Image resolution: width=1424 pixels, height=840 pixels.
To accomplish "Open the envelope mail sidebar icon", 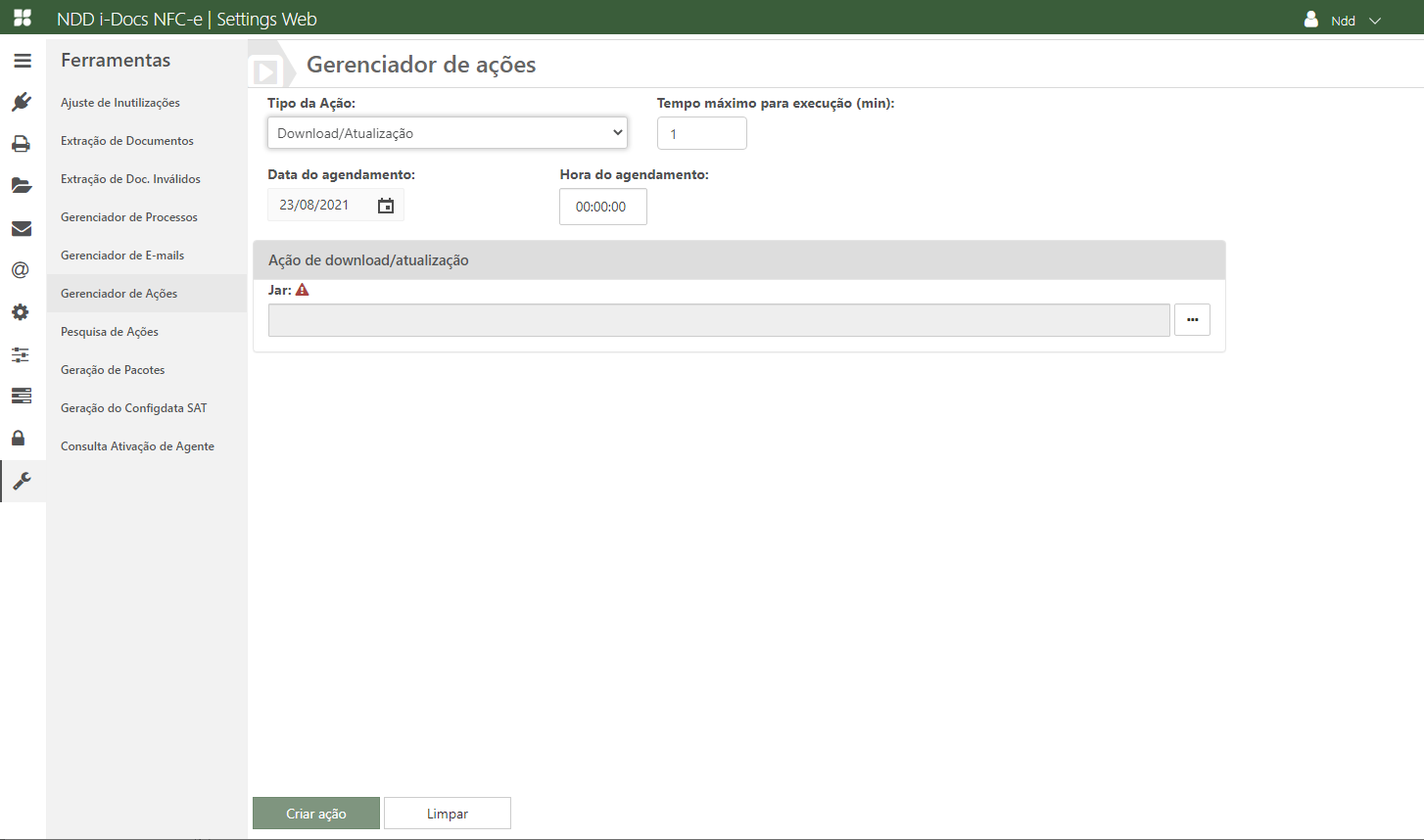I will coord(22,228).
